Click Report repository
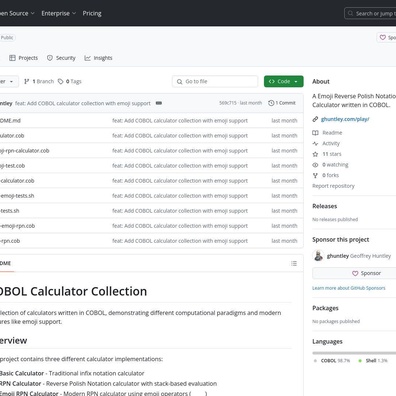396x396 pixels. pos(333,186)
